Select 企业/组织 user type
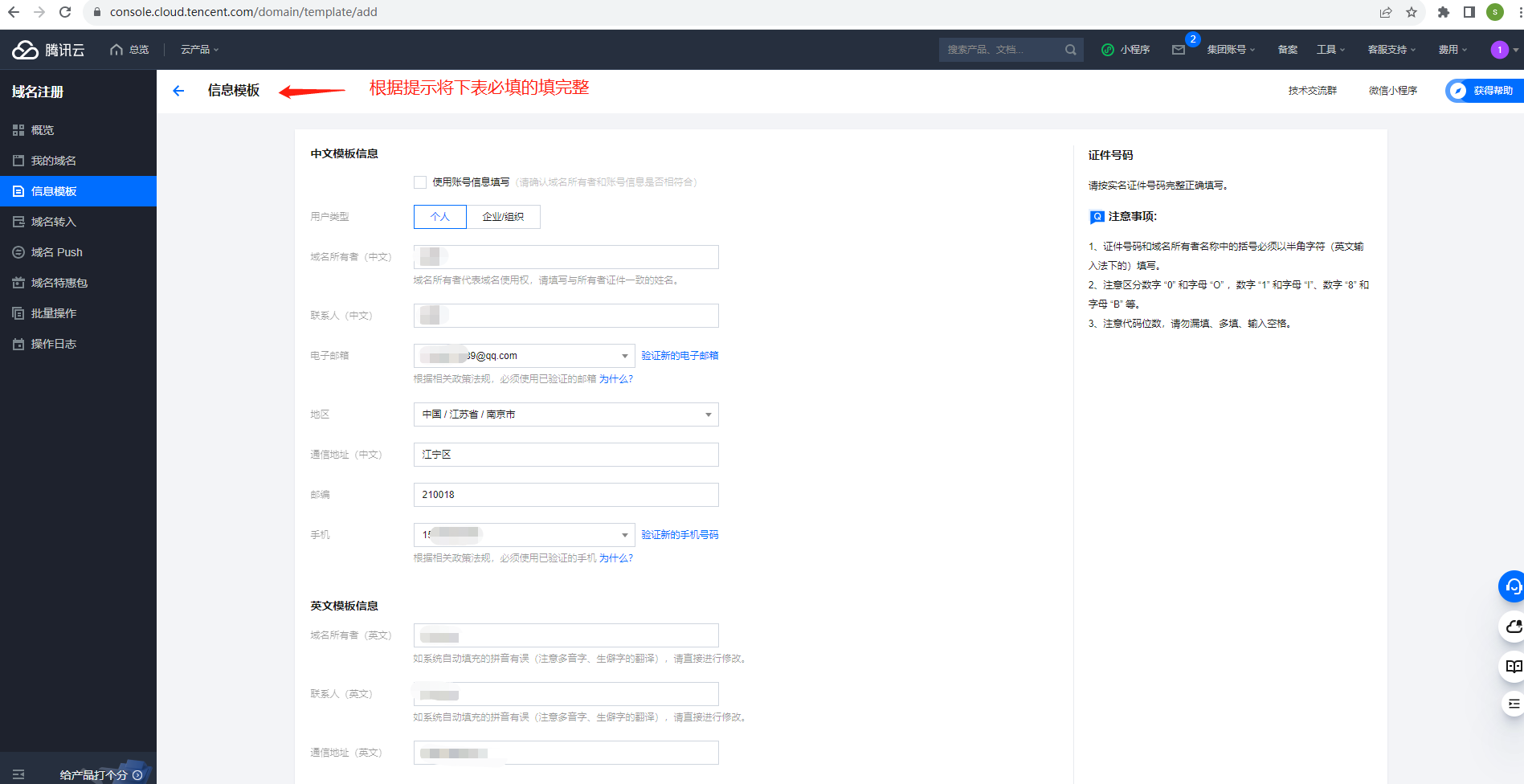1524x784 pixels. [503, 217]
